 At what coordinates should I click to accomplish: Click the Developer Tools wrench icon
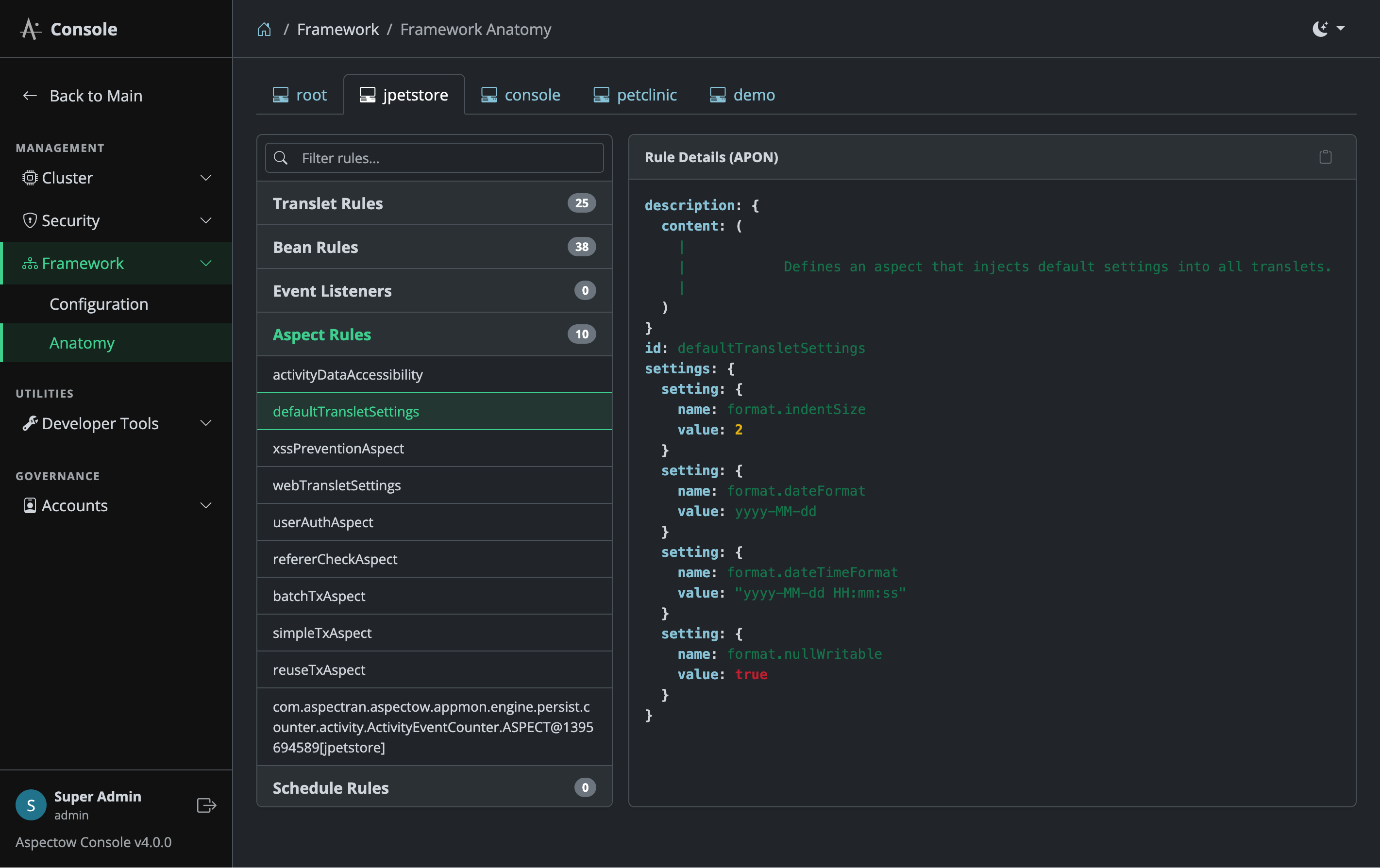click(30, 423)
